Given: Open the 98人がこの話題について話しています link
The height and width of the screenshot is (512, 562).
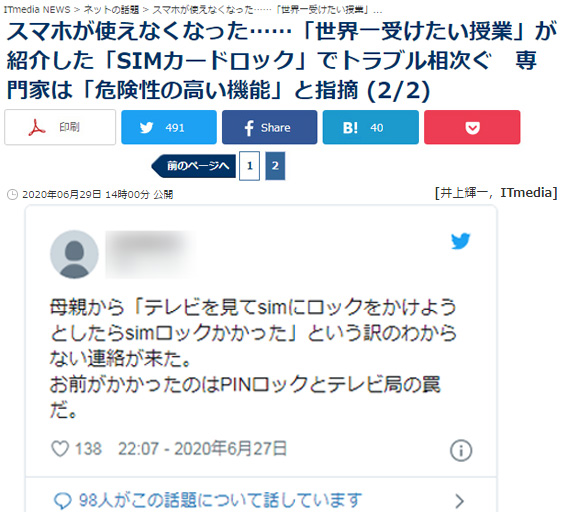Looking at the screenshot, I should [220, 500].
